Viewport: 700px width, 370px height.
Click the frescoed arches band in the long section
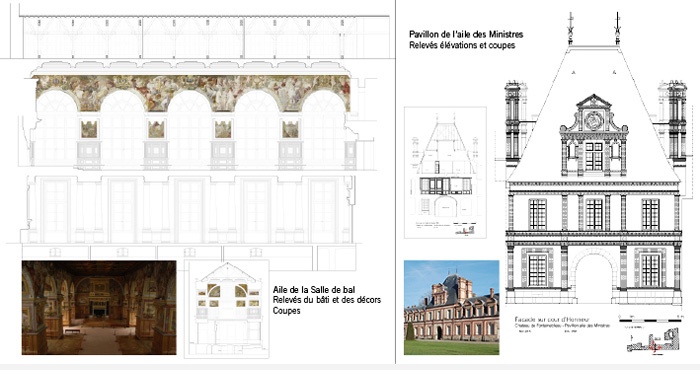point(192,93)
